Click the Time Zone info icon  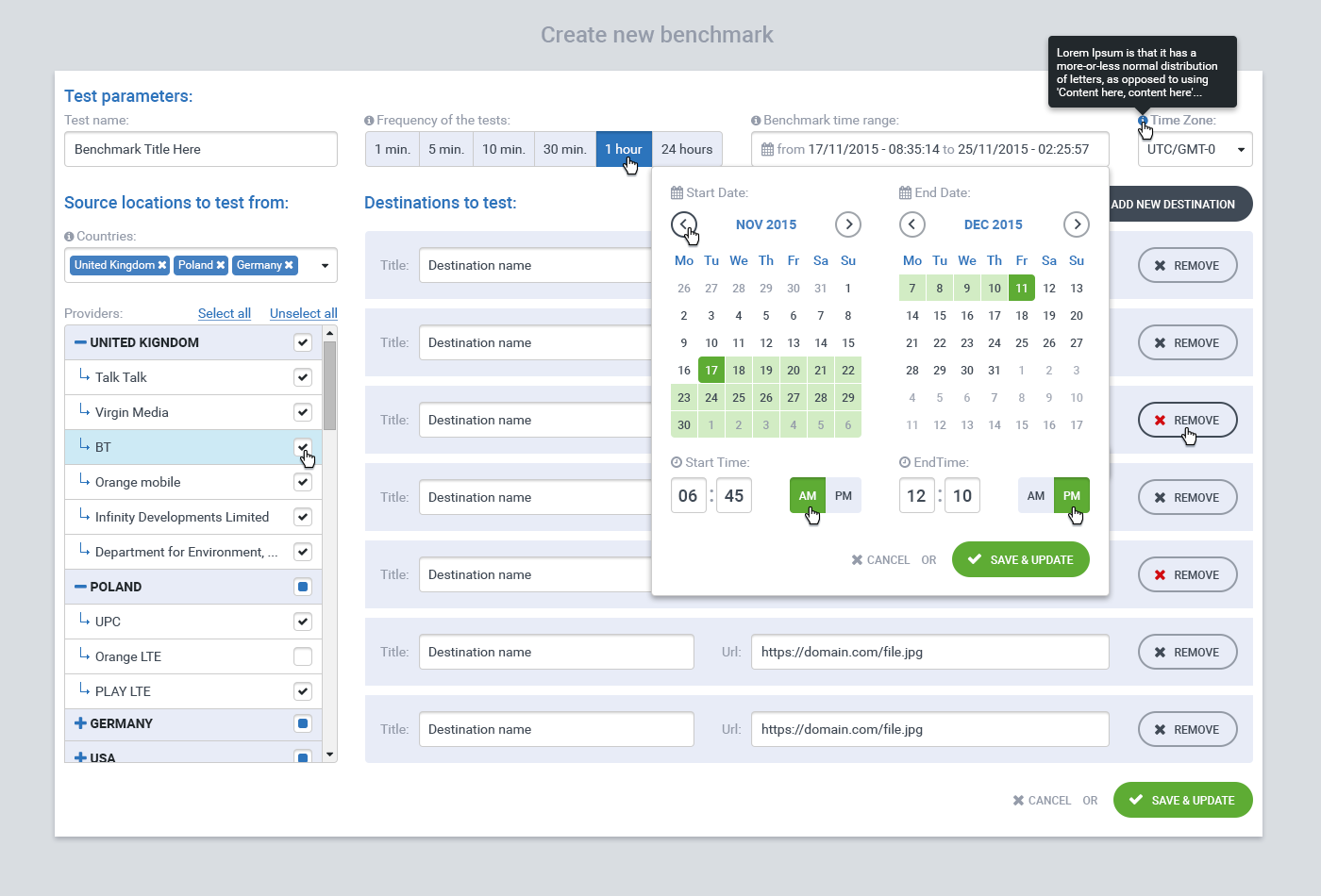1143,121
